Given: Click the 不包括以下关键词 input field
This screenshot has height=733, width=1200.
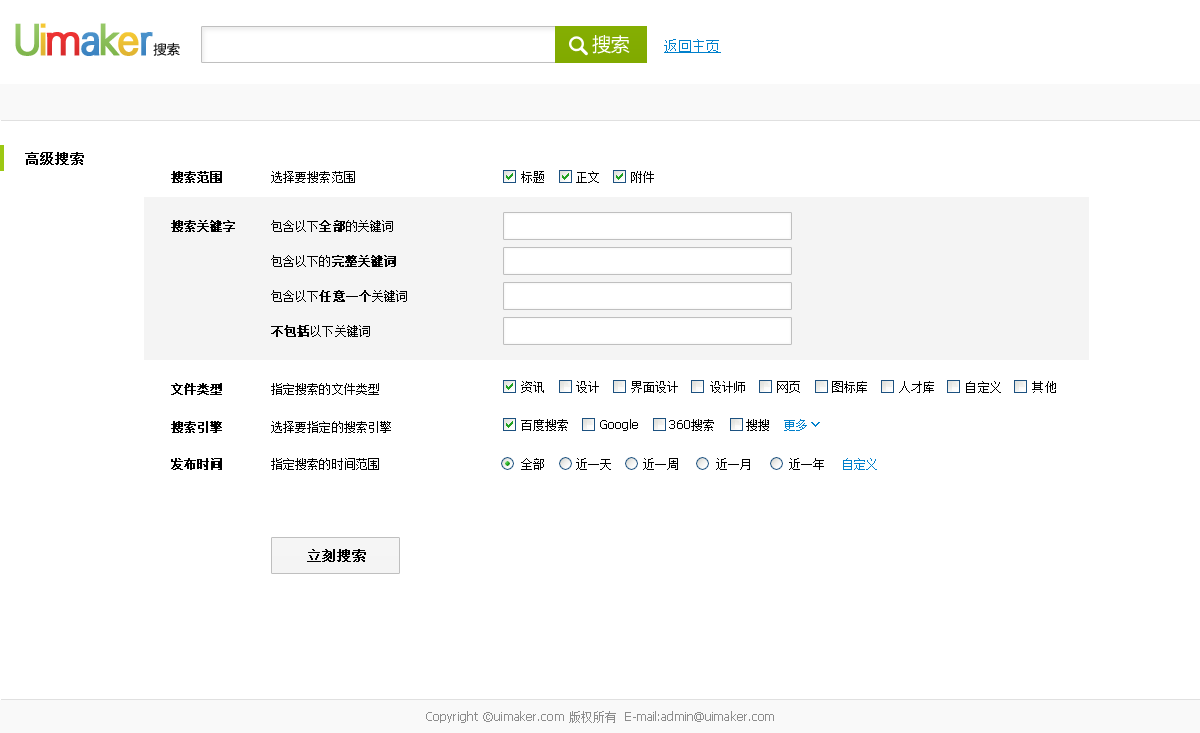Looking at the screenshot, I should (647, 331).
